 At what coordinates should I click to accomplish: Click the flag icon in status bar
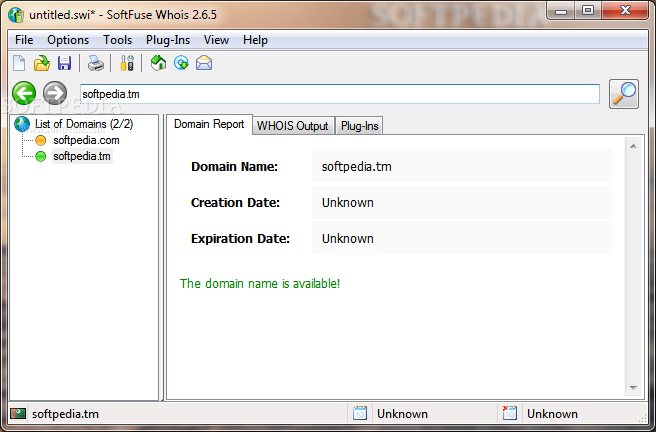[18, 414]
